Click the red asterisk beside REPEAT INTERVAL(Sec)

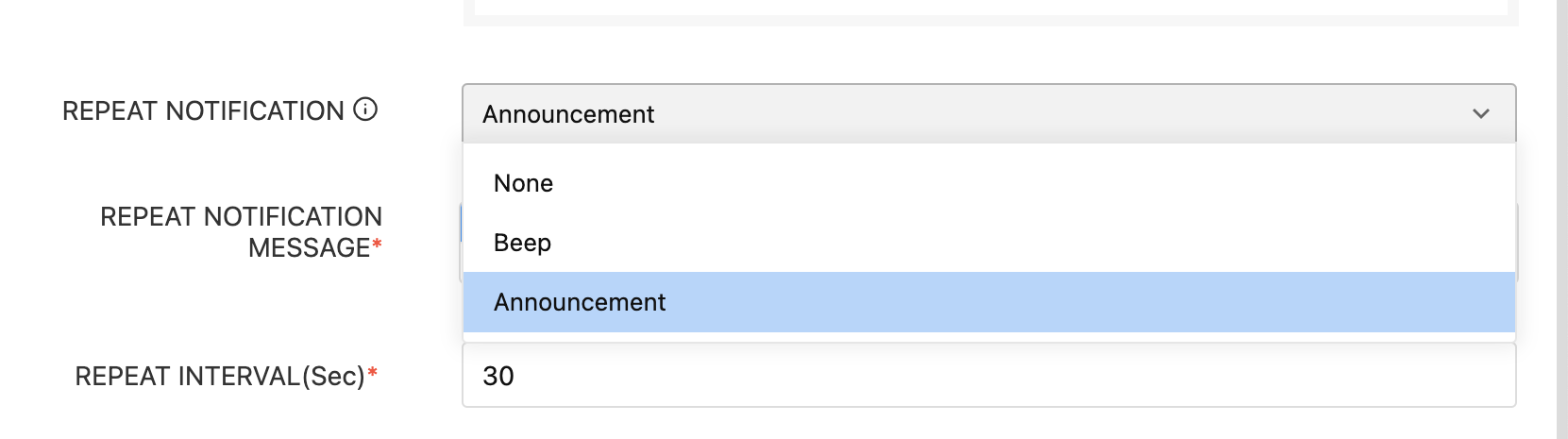373,375
